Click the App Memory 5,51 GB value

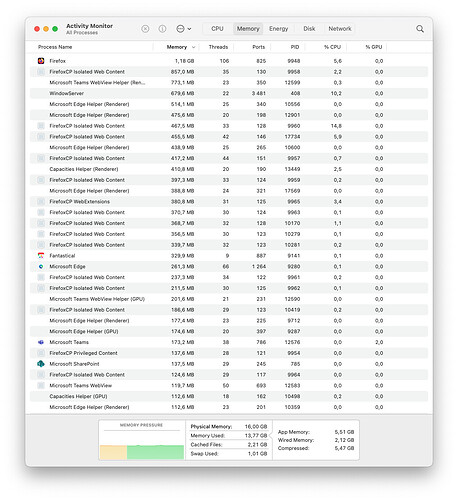(x=344, y=432)
